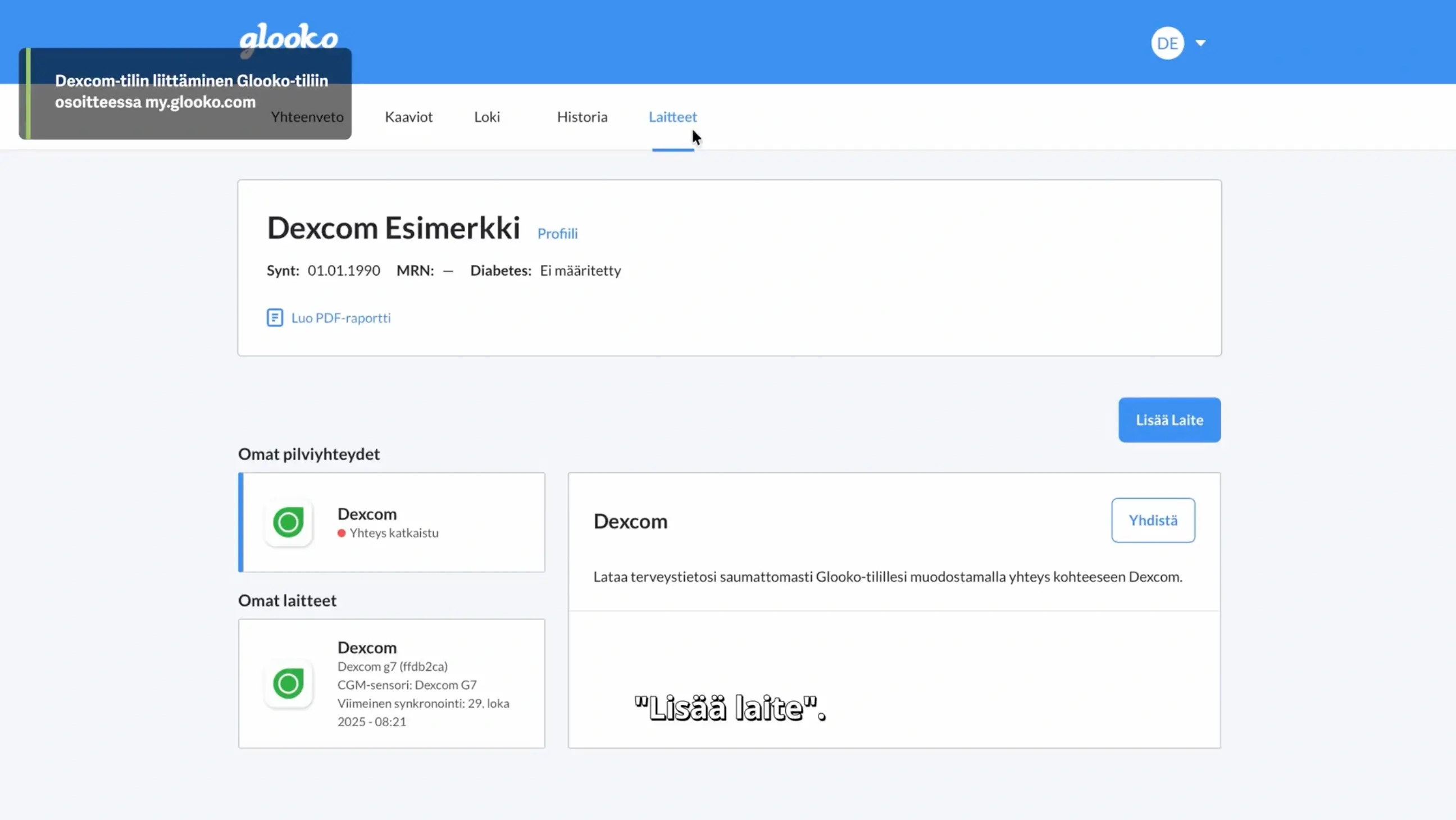Viewport: 1456px width, 820px height.
Task: Create a PDF report via Luo PDF-raportti
Action: 341,317
